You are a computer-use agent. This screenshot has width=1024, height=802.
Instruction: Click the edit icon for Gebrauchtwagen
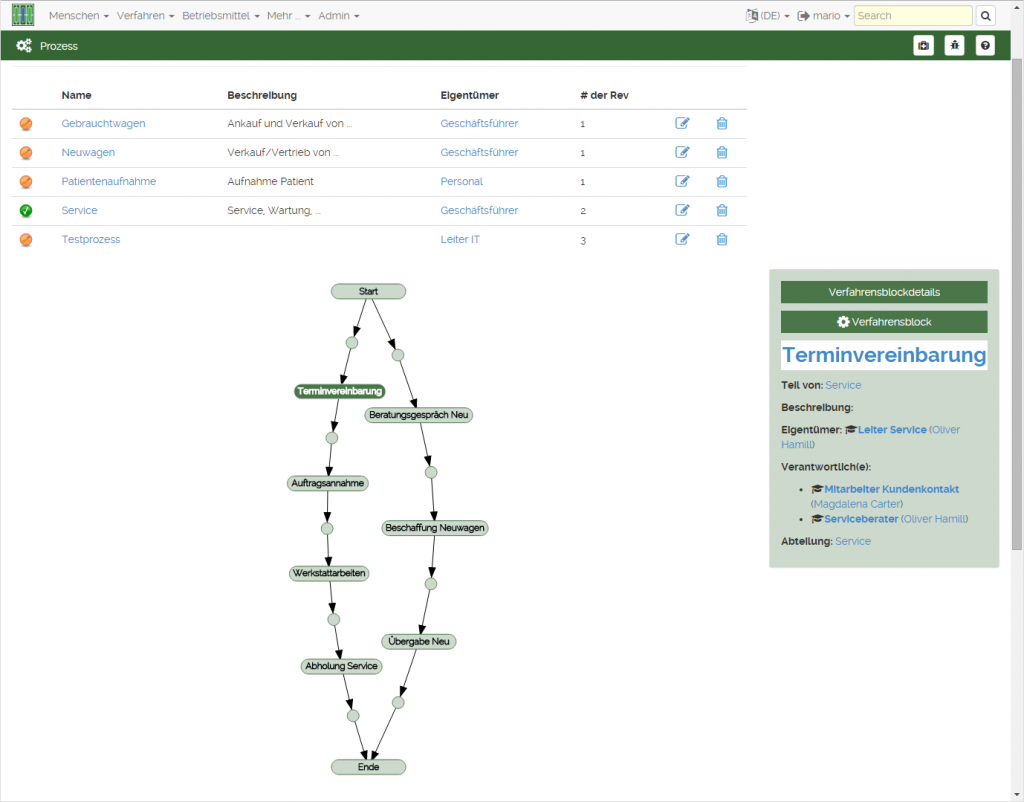[682, 123]
